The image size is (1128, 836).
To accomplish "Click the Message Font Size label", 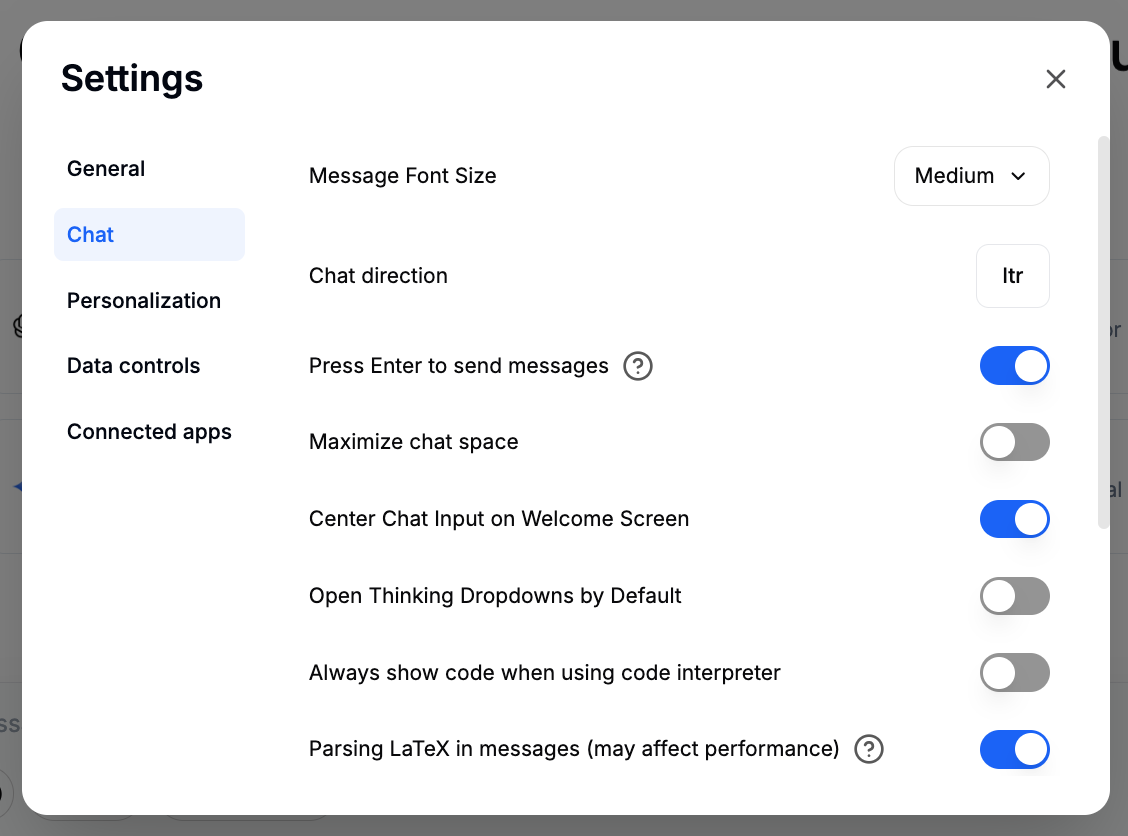I will tap(402, 176).
